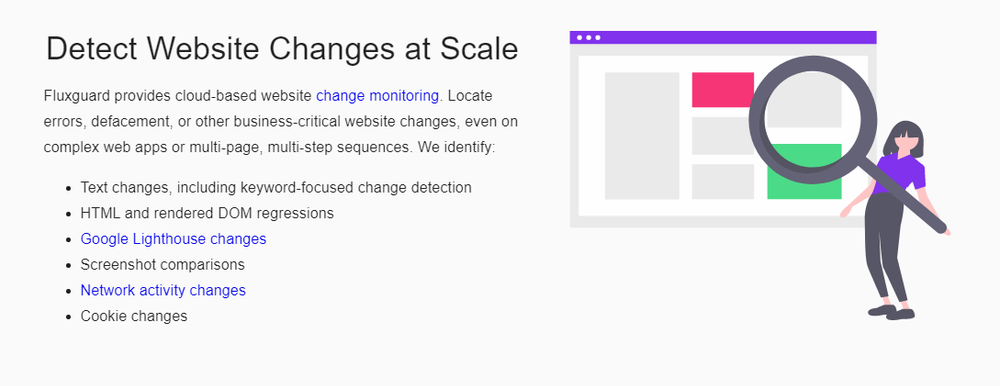Click the green block in the illustration
Image resolution: width=1000 pixels, height=386 pixels.
tap(804, 172)
